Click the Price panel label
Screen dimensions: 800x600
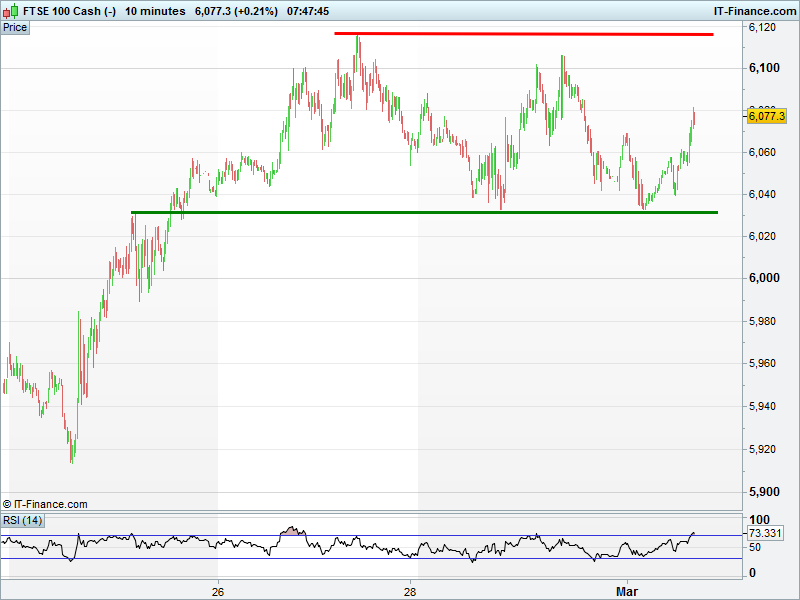click(15, 27)
